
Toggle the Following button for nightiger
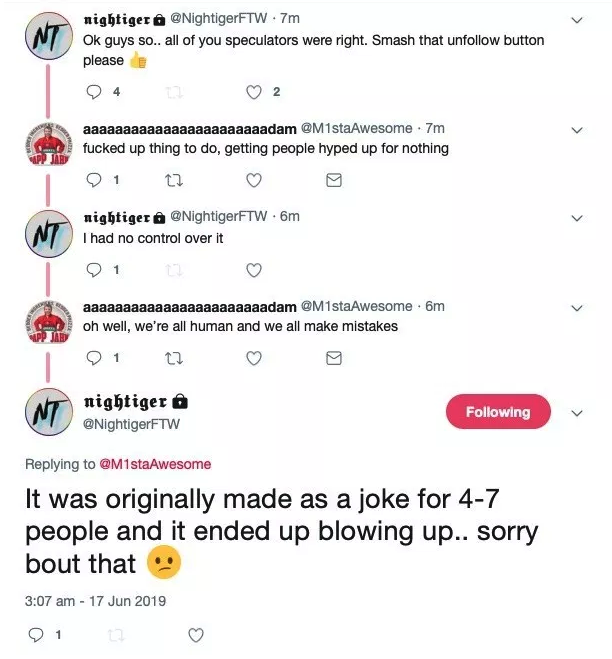tap(498, 411)
